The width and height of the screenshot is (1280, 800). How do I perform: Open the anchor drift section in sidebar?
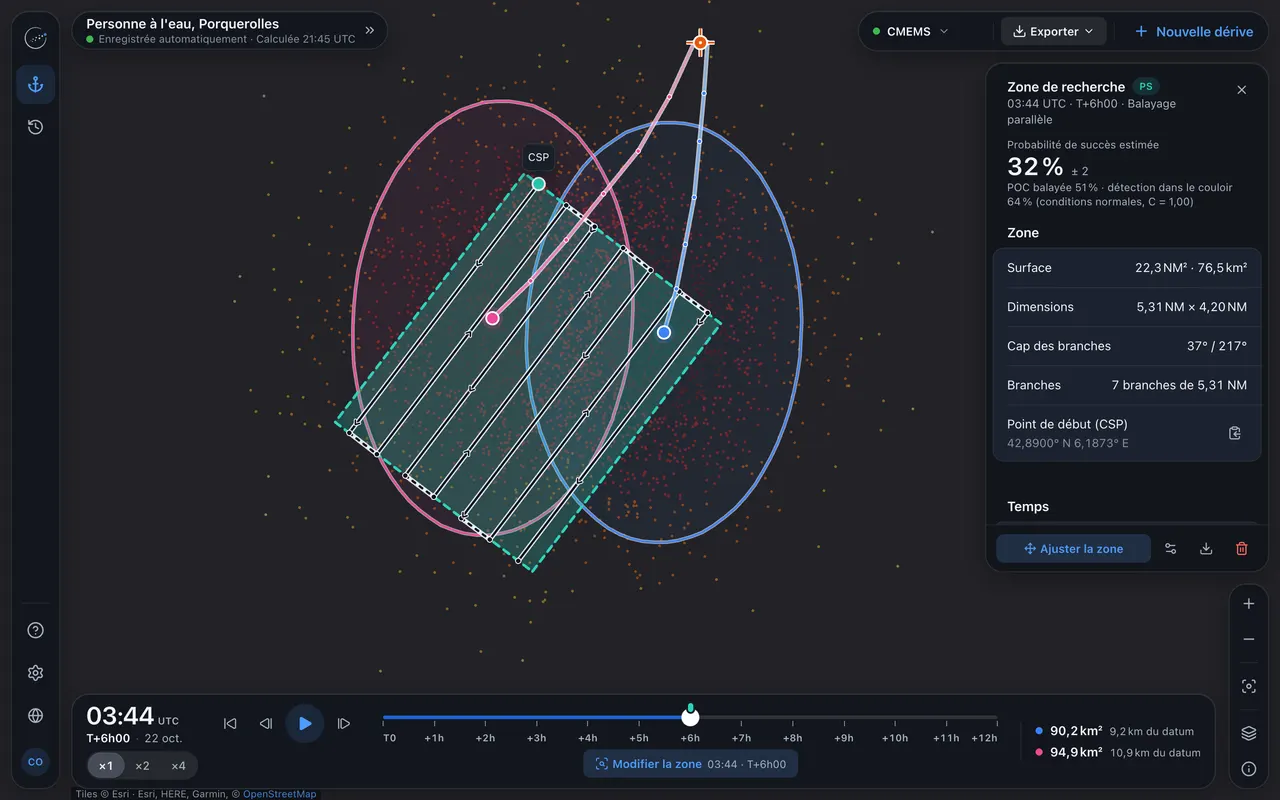coord(35,85)
